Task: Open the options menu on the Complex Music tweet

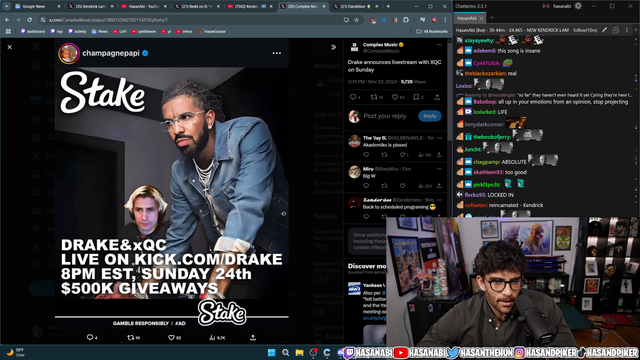Action: (439, 45)
